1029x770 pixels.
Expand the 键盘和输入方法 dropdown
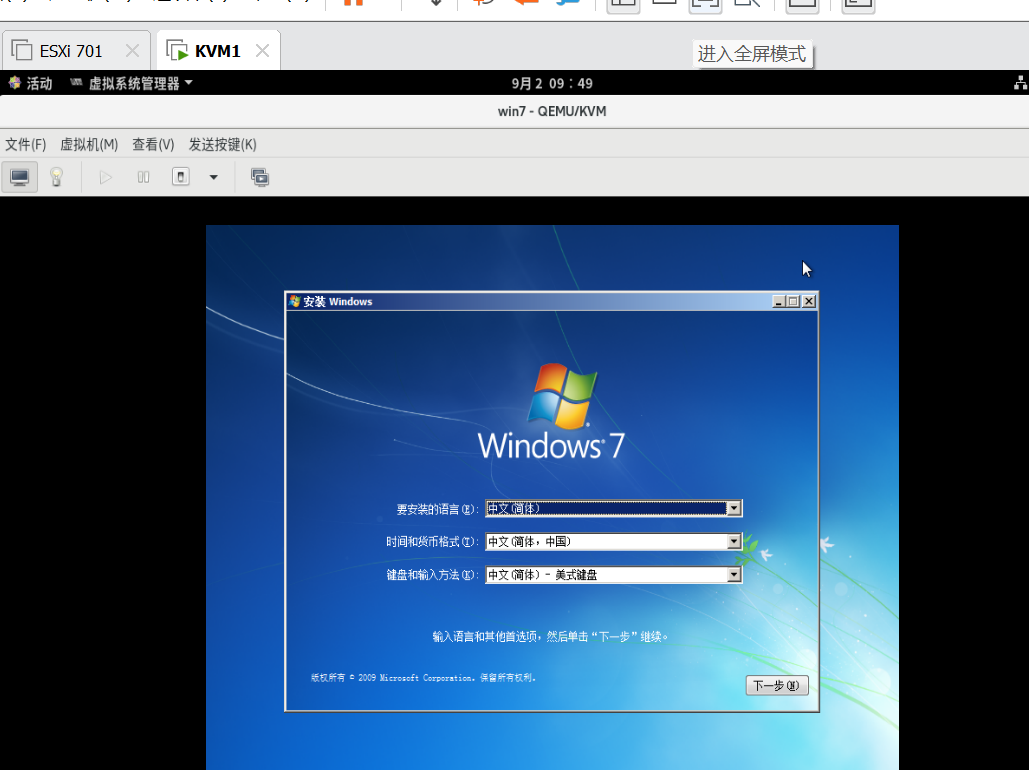click(x=734, y=575)
